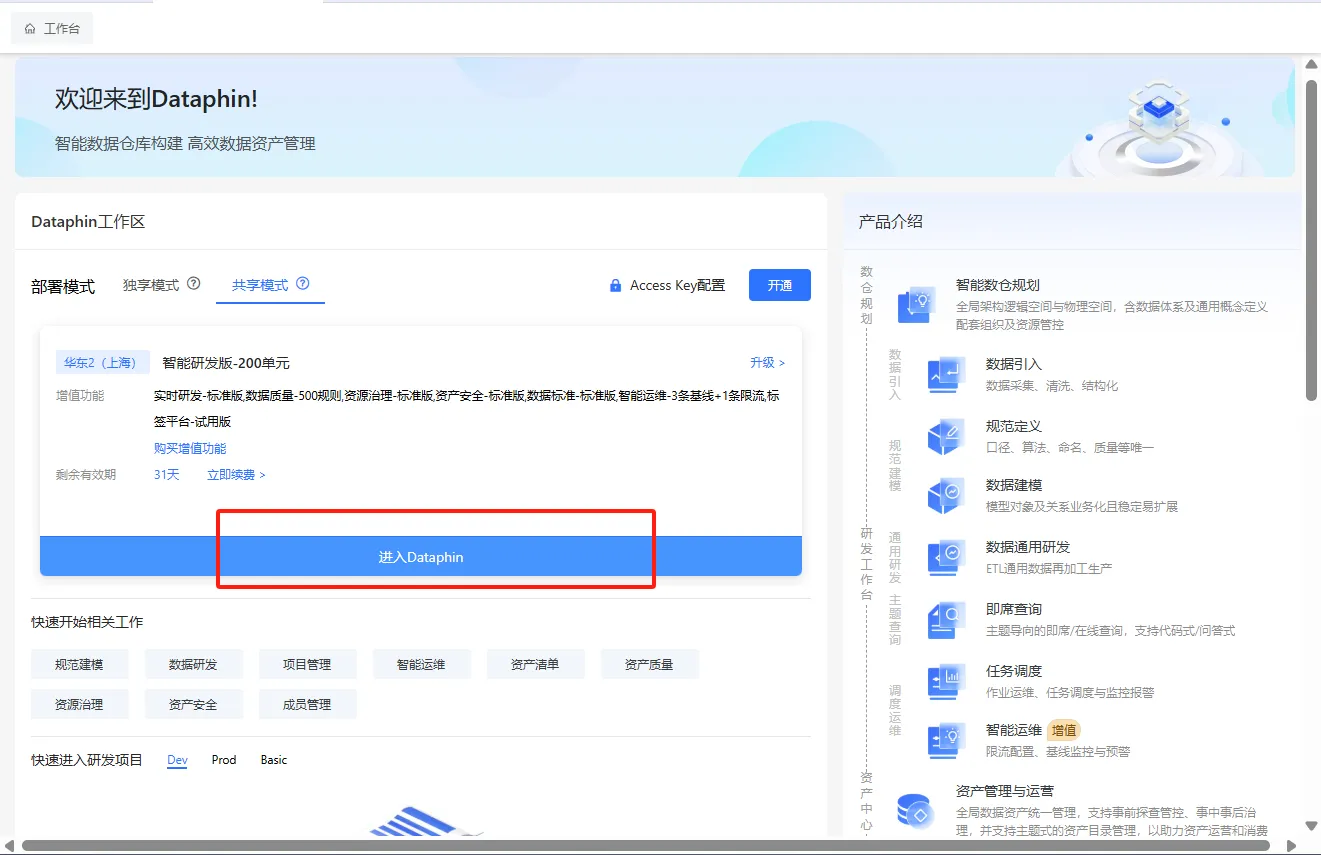Open the 规范建模 quick start shortcut

coord(79,664)
